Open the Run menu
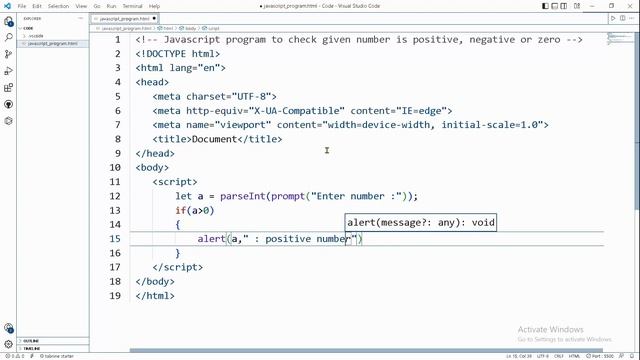The width and height of the screenshot is (640, 360). click(x=111, y=6)
